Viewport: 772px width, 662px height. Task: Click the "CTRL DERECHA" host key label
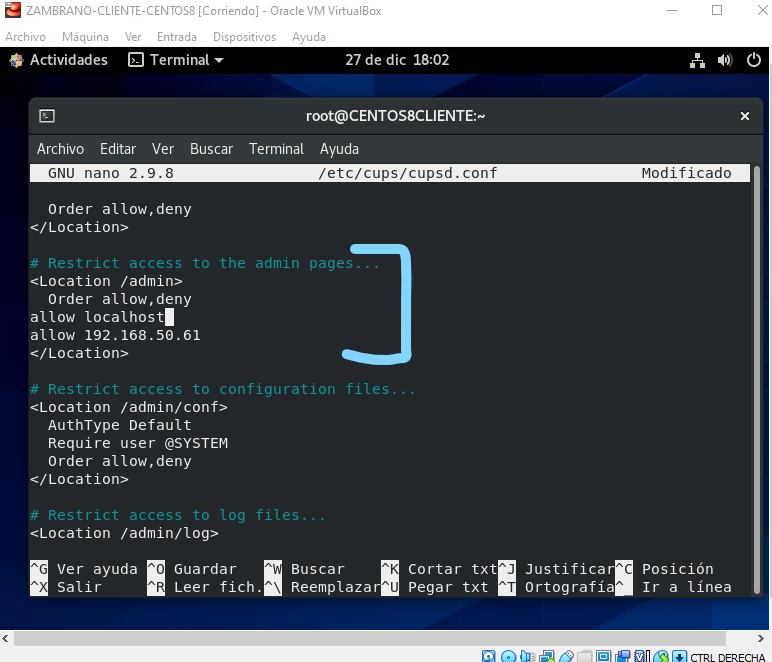pyautogui.click(x=728, y=657)
